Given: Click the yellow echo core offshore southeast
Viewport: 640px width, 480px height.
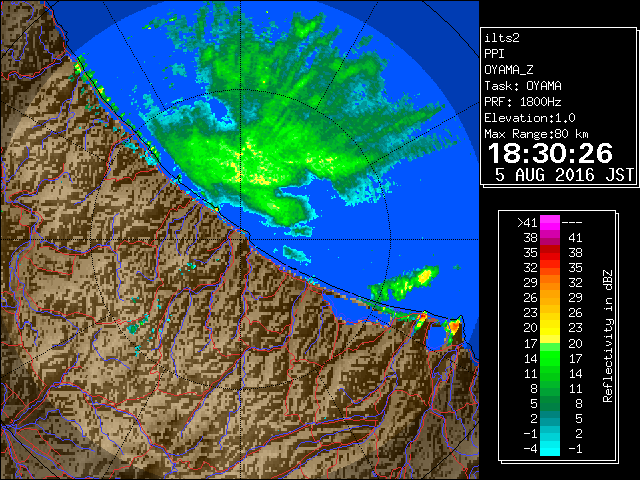Looking at the screenshot, I should click(x=424, y=277).
